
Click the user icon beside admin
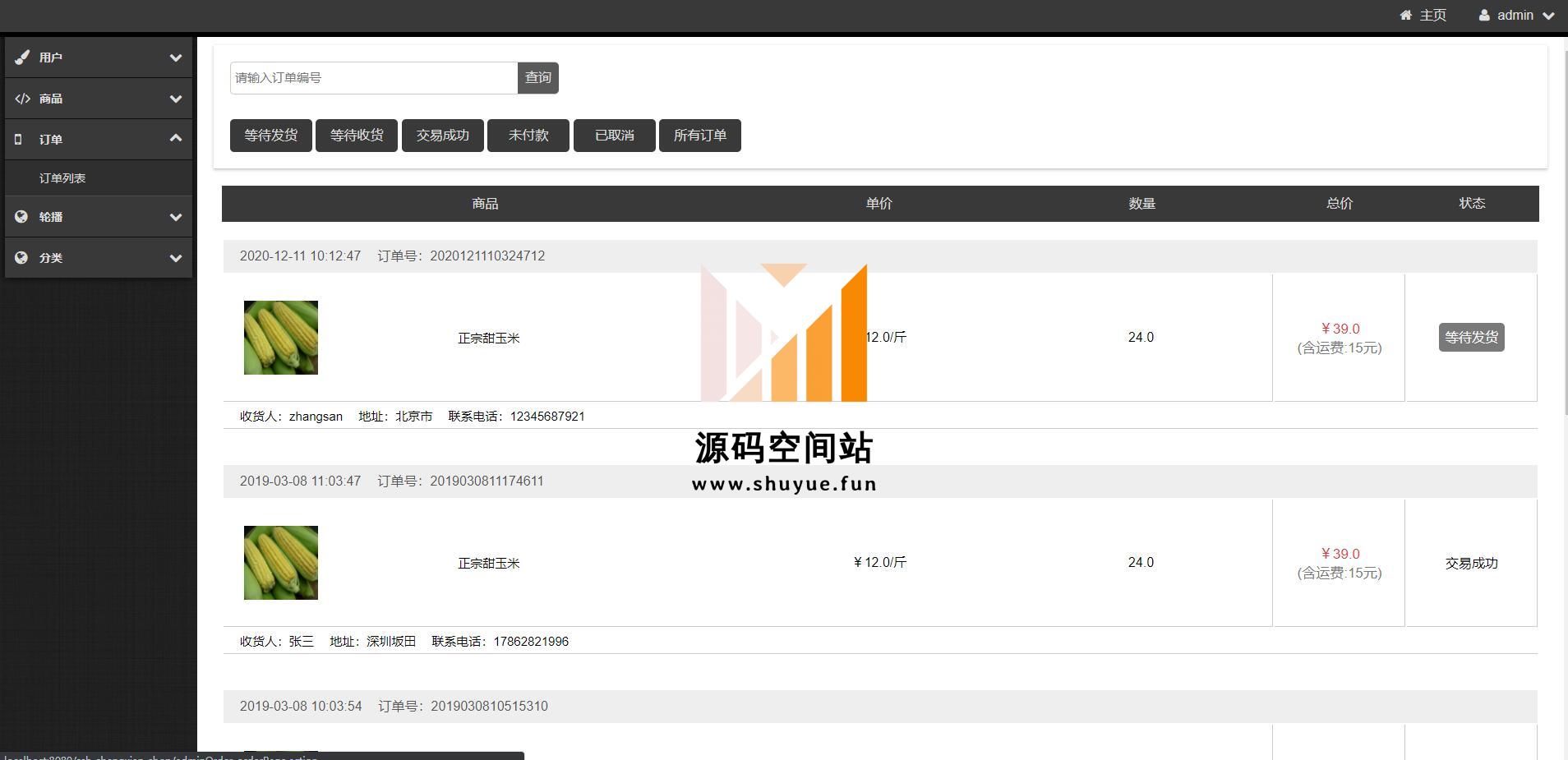click(x=1484, y=15)
